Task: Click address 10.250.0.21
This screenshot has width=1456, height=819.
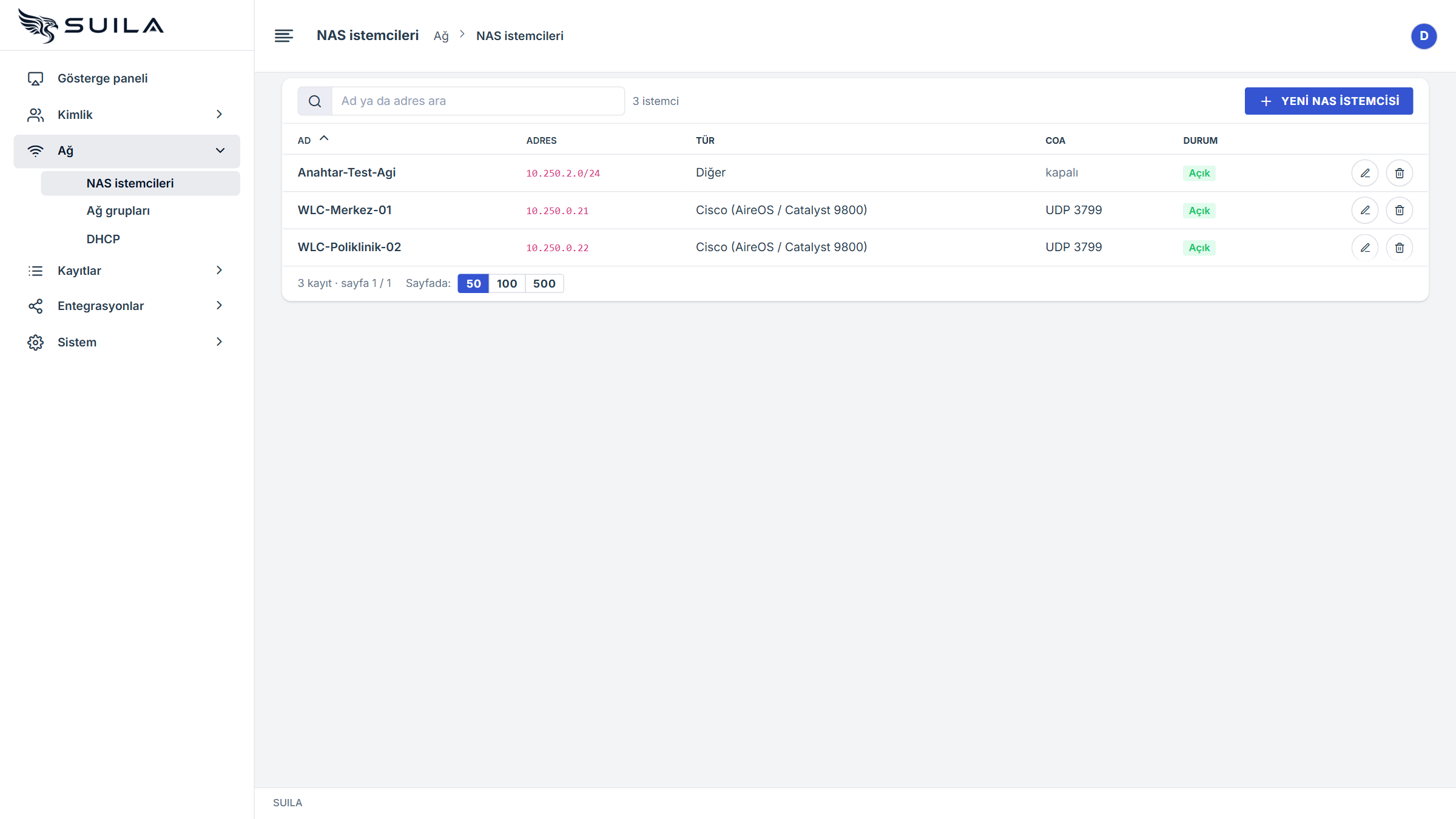Action: pos(558,211)
